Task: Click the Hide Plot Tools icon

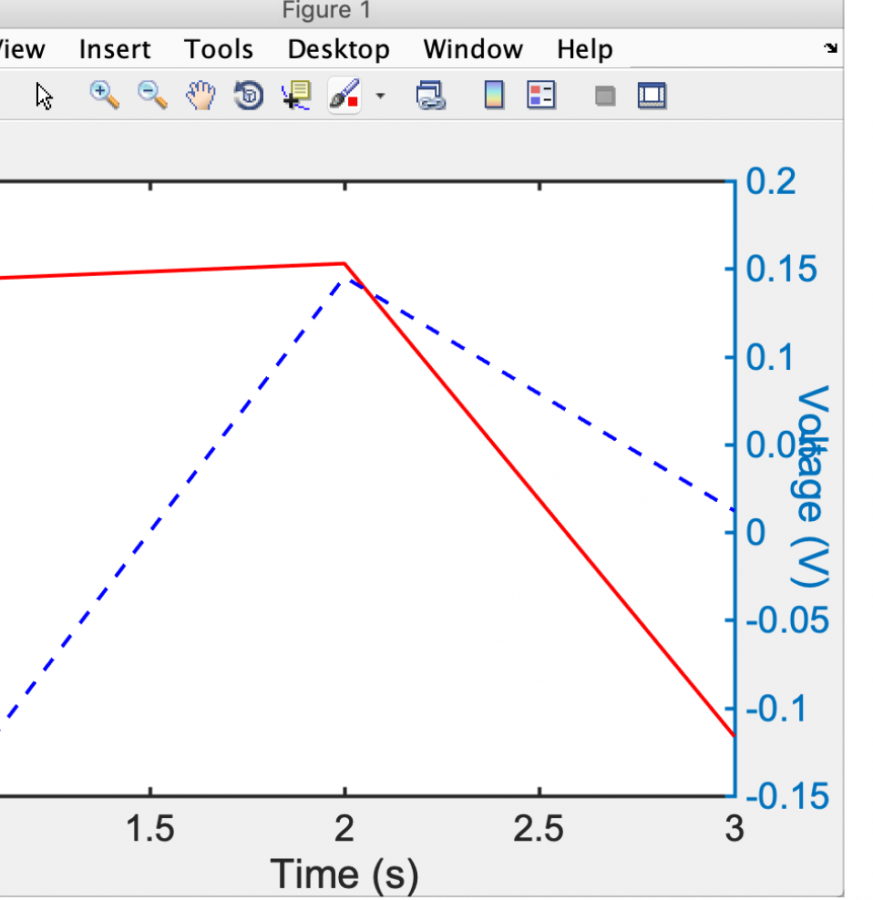Action: [x=604, y=97]
